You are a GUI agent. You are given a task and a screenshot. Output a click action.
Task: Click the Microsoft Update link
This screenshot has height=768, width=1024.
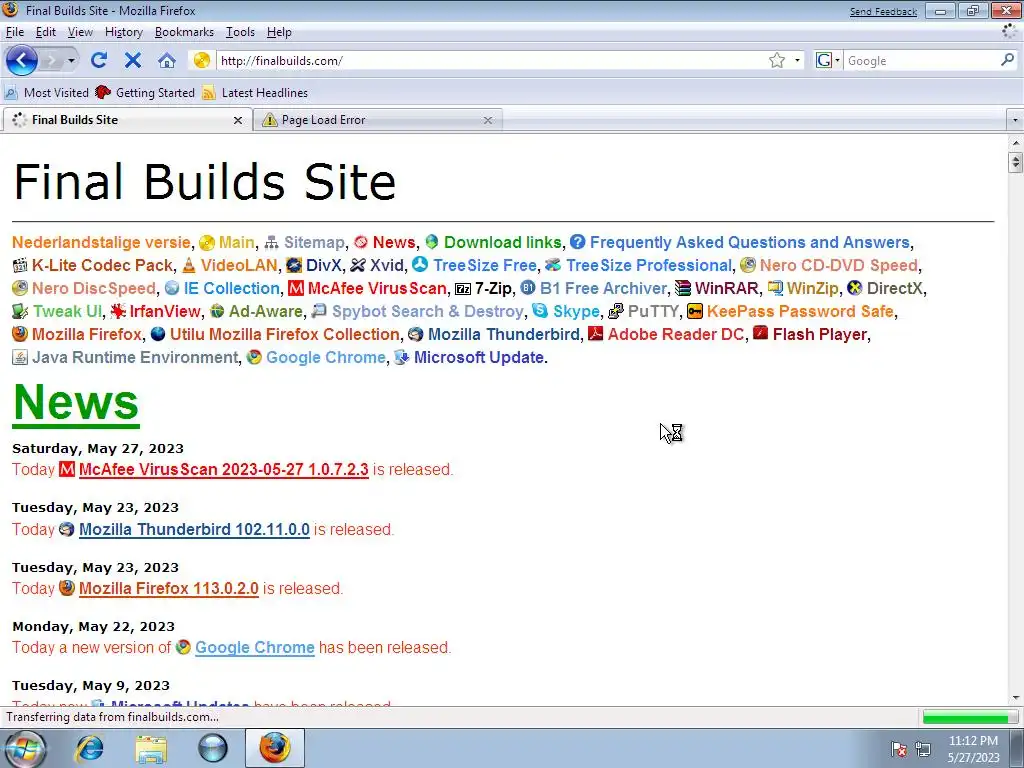(x=479, y=357)
